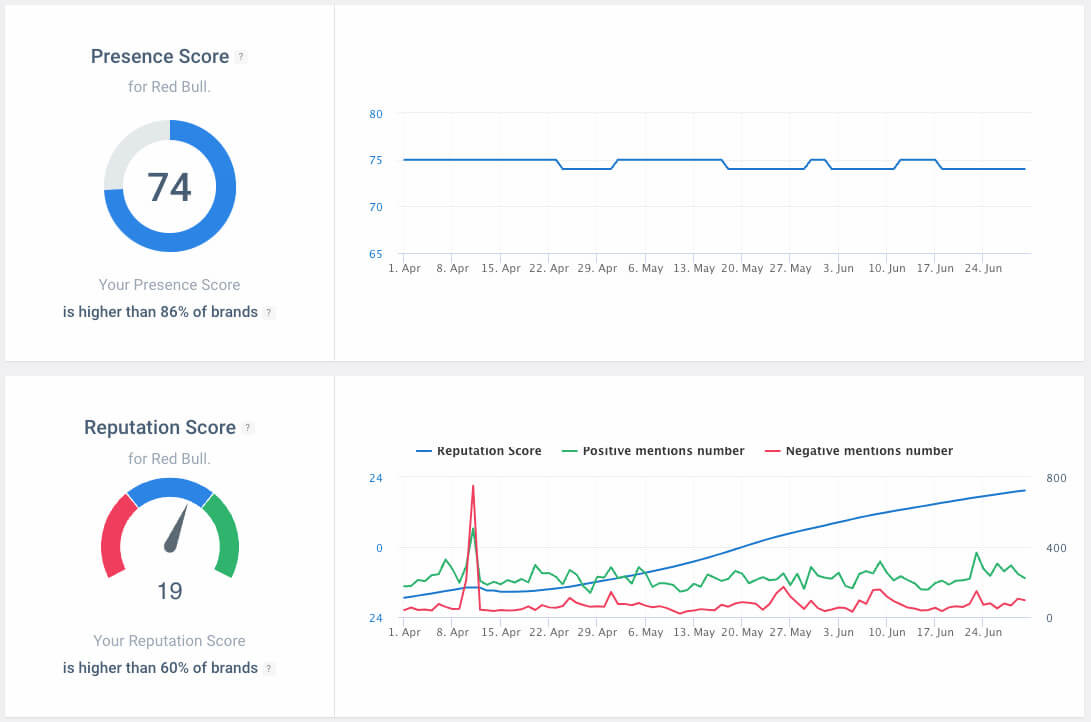Image resolution: width=1091 pixels, height=722 pixels.
Task: Click the Presence Score donut showing 74
Action: pos(170,186)
